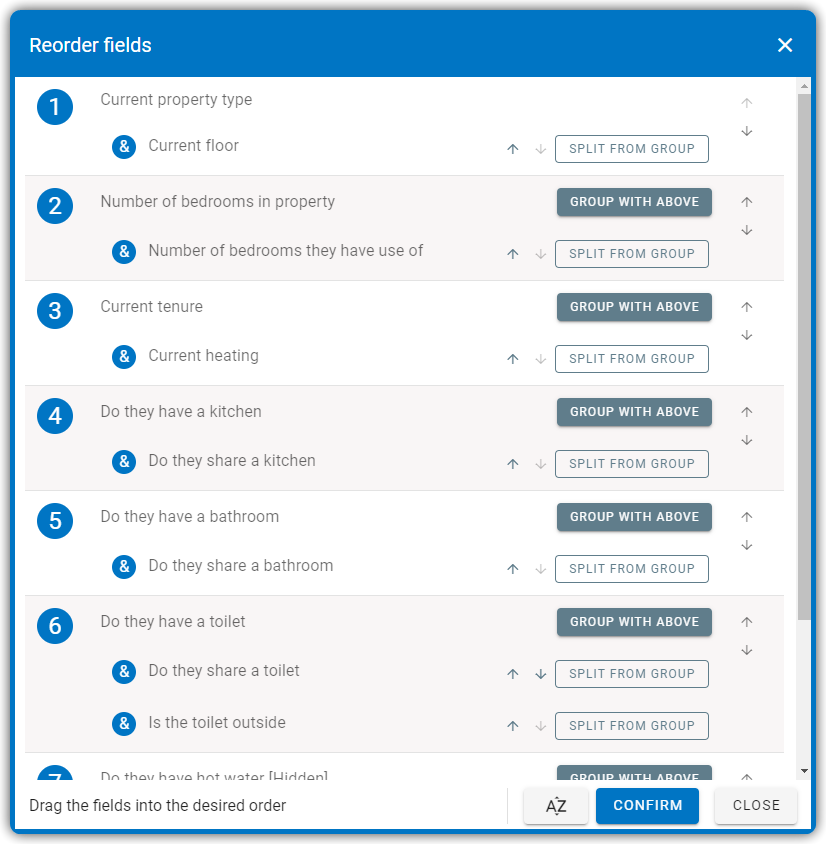Select the number 5 group badge

55,521
